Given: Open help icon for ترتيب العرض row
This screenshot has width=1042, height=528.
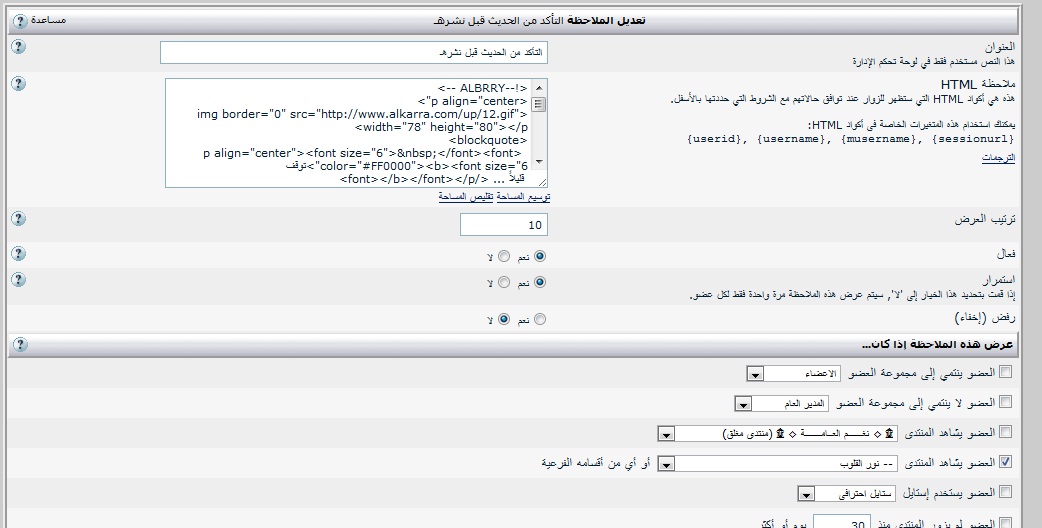Looking at the screenshot, I should (x=17, y=218).
